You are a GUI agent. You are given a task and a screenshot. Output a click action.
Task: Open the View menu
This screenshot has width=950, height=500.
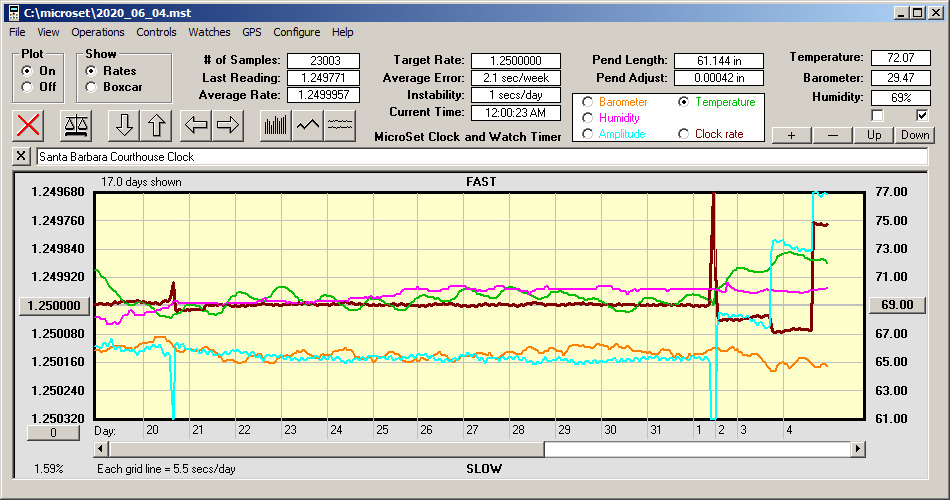pos(48,32)
